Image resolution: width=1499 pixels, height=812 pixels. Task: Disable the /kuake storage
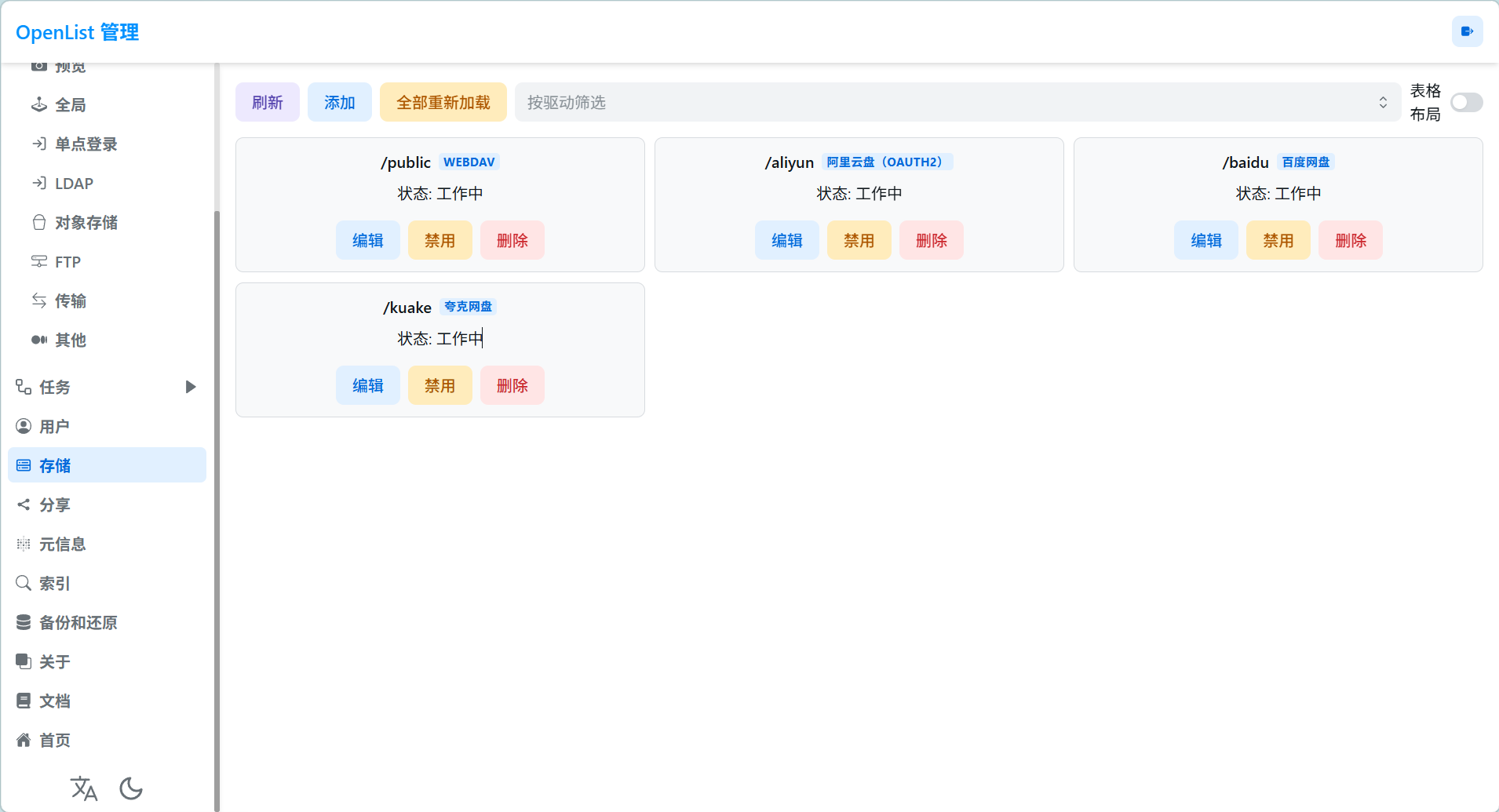pos(440,385)
